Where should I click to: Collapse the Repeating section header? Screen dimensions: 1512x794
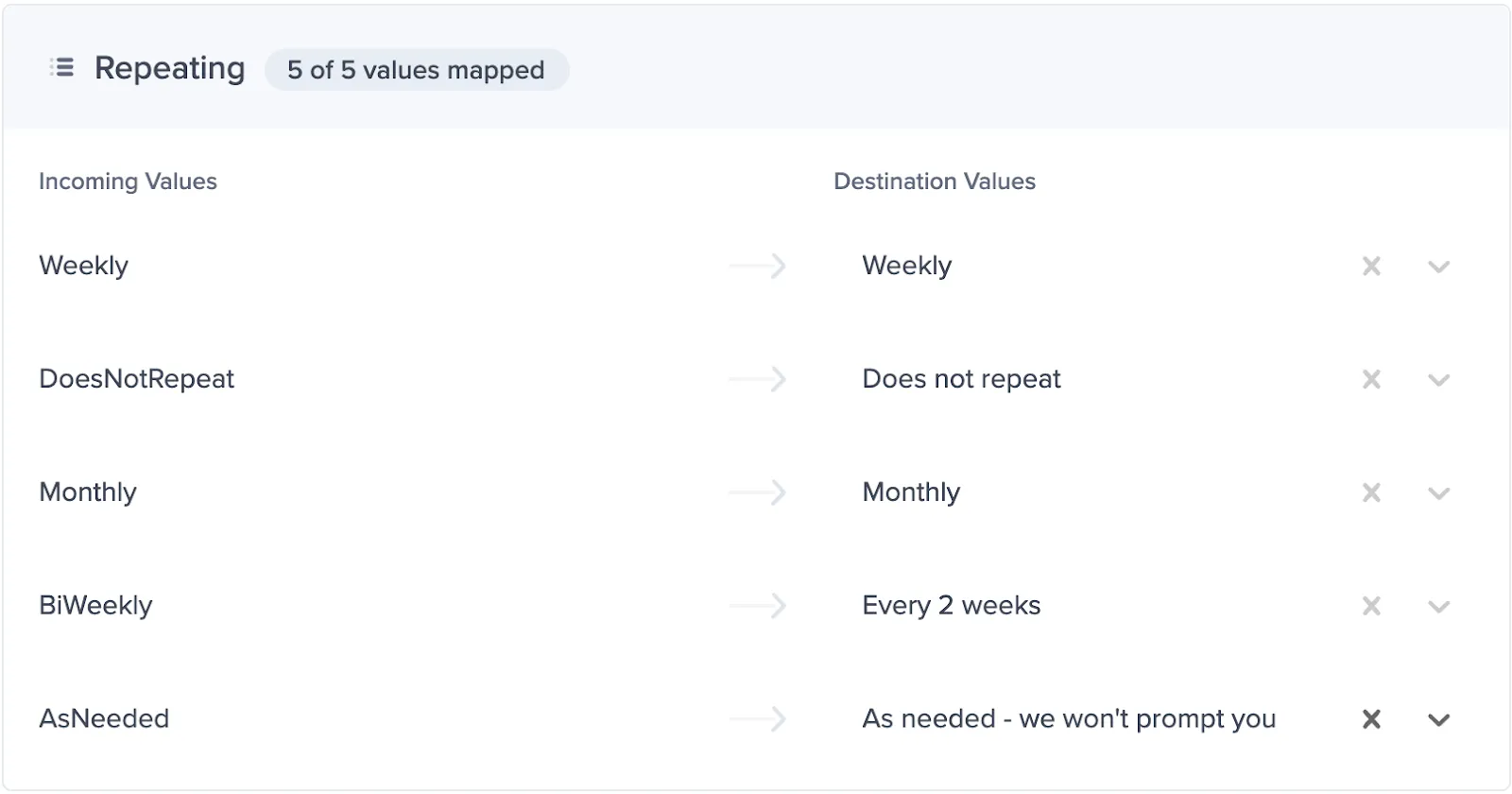pyautogui.click(x=756, y=67)
